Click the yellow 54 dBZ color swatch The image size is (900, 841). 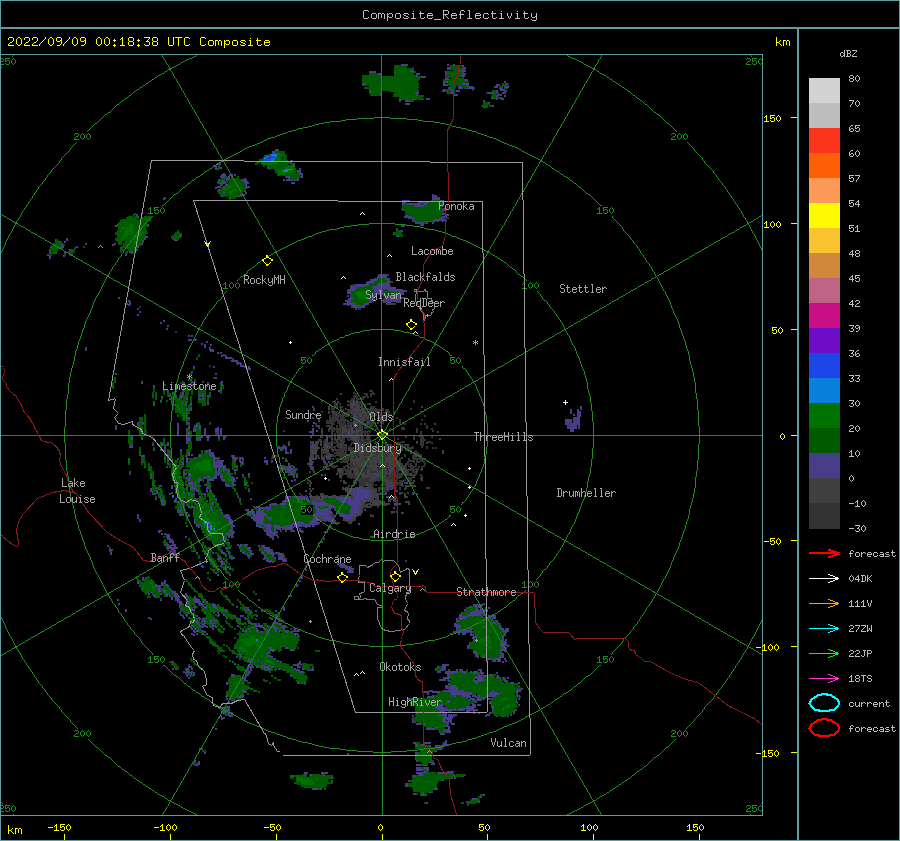824,215
